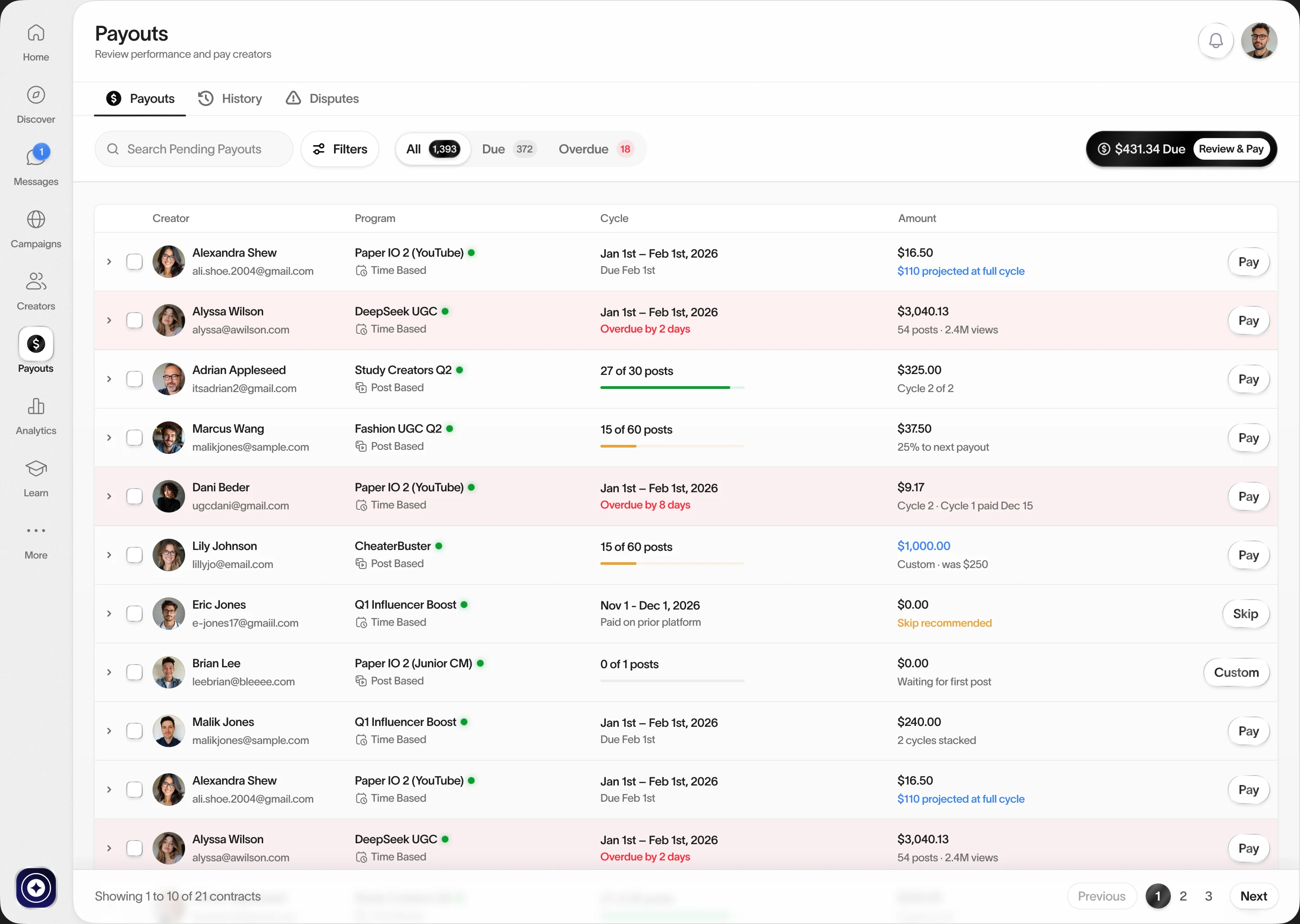1300x924 pixels.
Task: Expand Brian Lee's row details
Action: click(x=109, y=672)
